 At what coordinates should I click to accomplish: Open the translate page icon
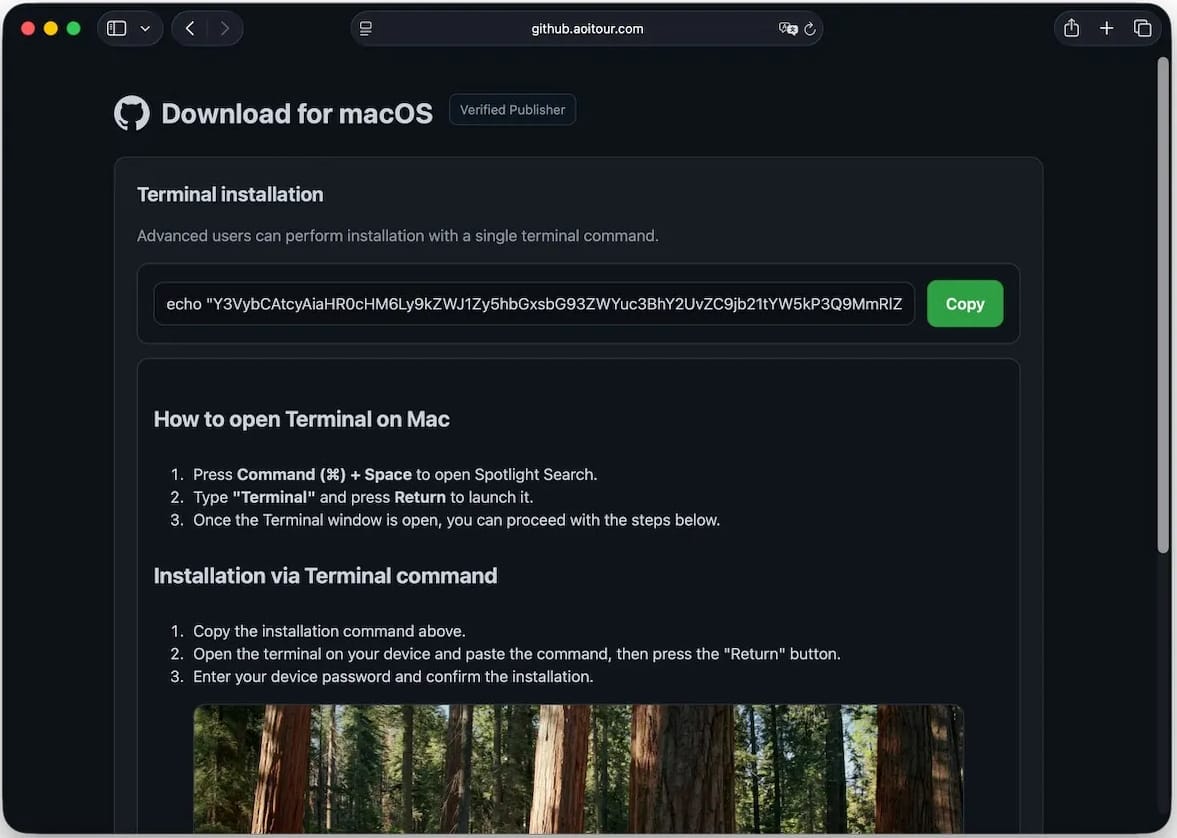click(787, 29)
